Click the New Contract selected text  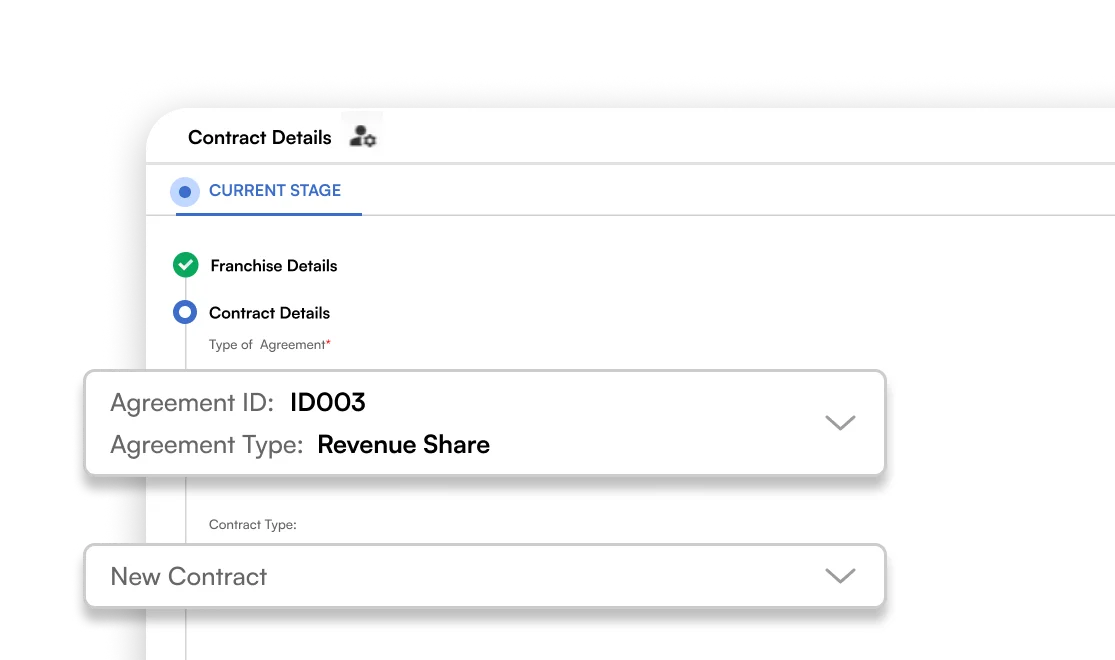(x=188, y=576)
